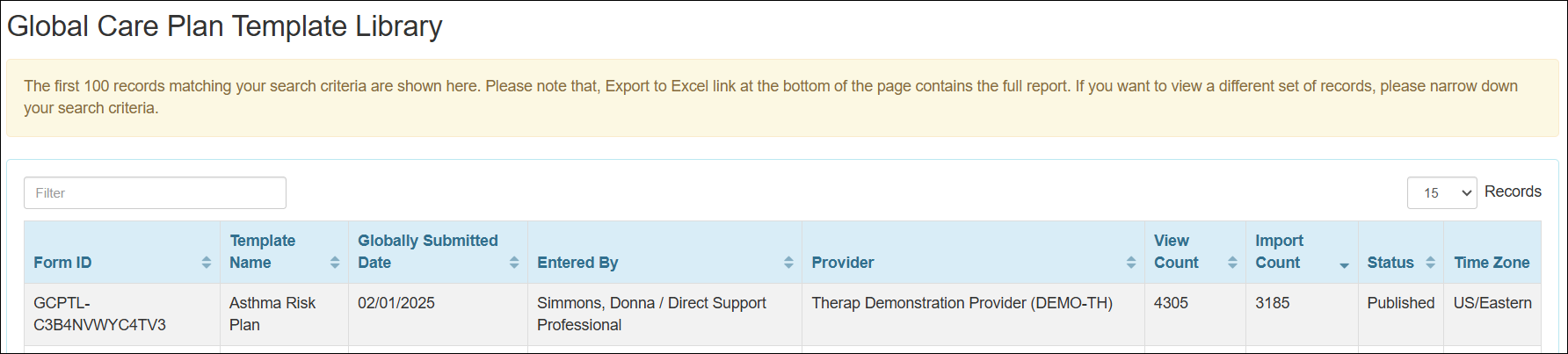The width and height of the screenshot is (1568, 354).
Task: Select the GCPTL-C3B4NVWYC4TV3 form ID cell
Action: pos(99,314)
